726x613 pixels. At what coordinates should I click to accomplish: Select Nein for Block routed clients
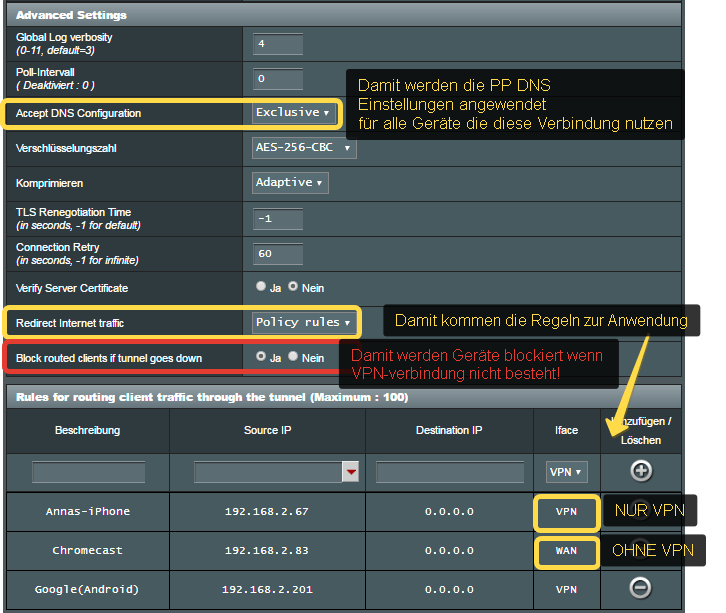click(293, 357)
